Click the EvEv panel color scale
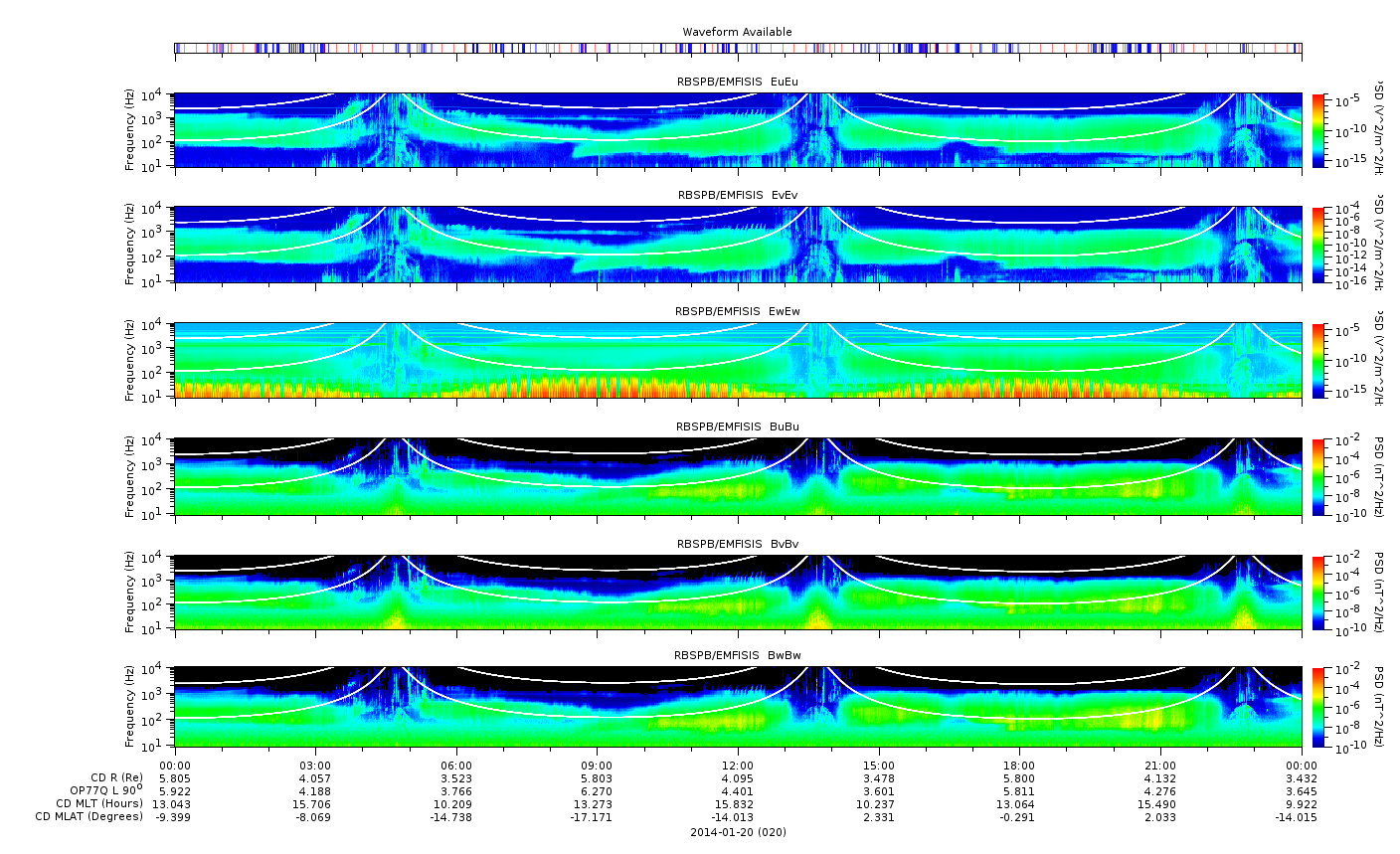Image resolution: width=1400 pixels, height=854 pixels. pyautogui.click(x=1319, y=245)
